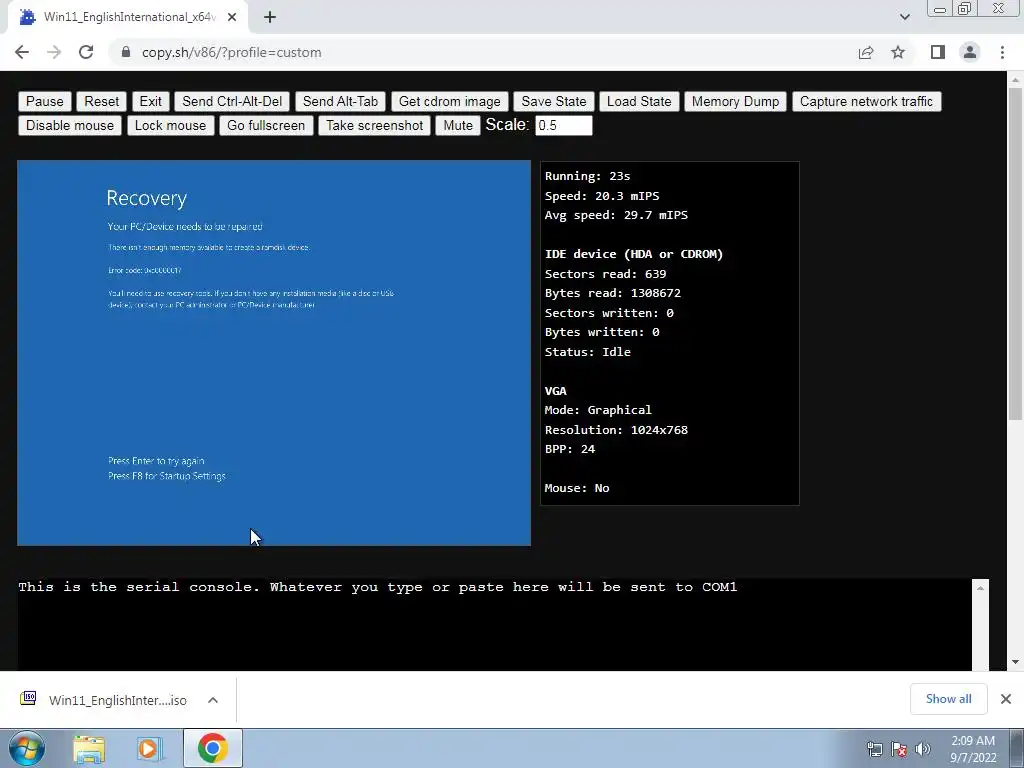Open Windows Media Player from taskbar

pos(149,749)
